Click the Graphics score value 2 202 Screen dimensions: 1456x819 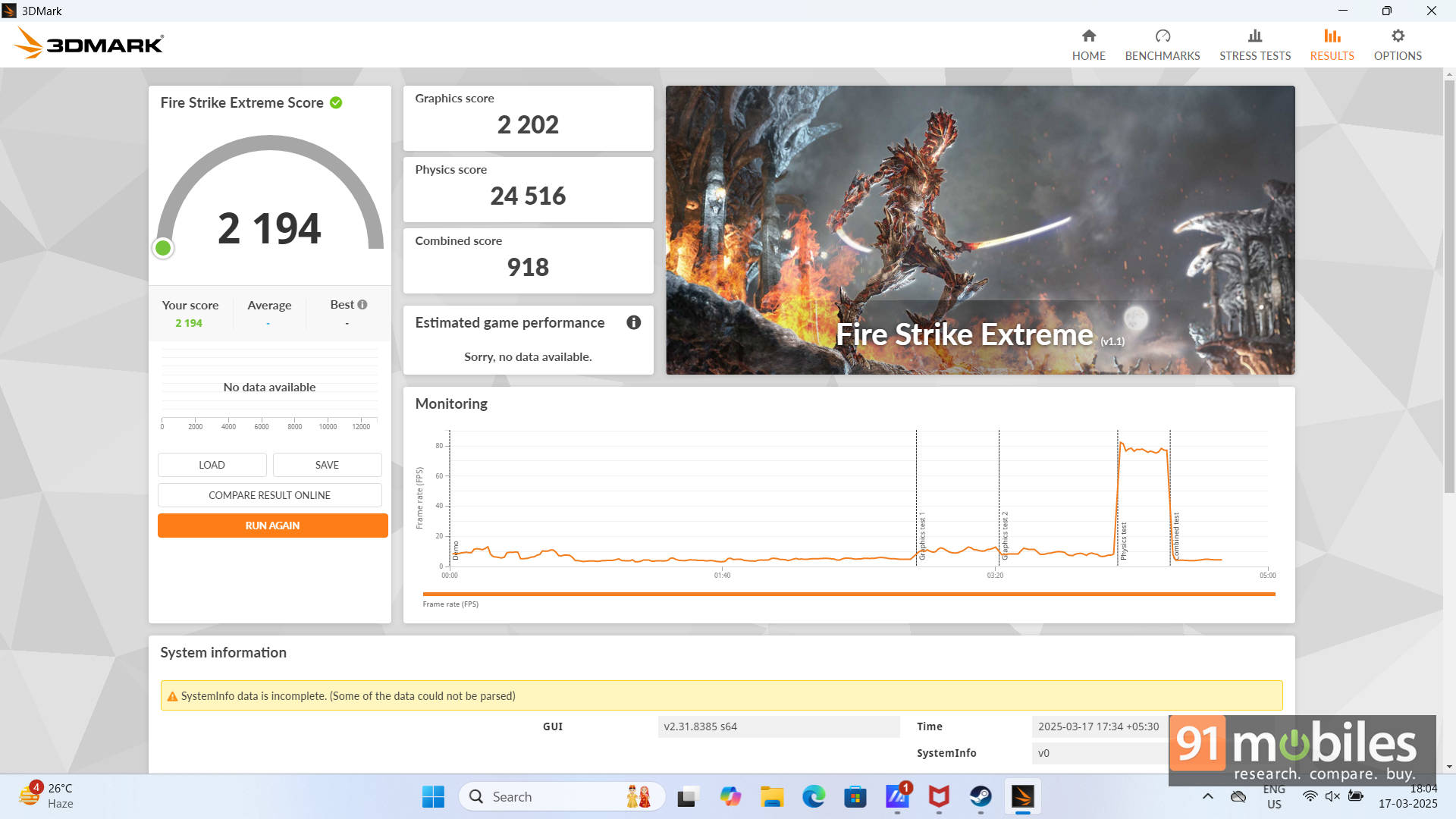pos(528,124)
